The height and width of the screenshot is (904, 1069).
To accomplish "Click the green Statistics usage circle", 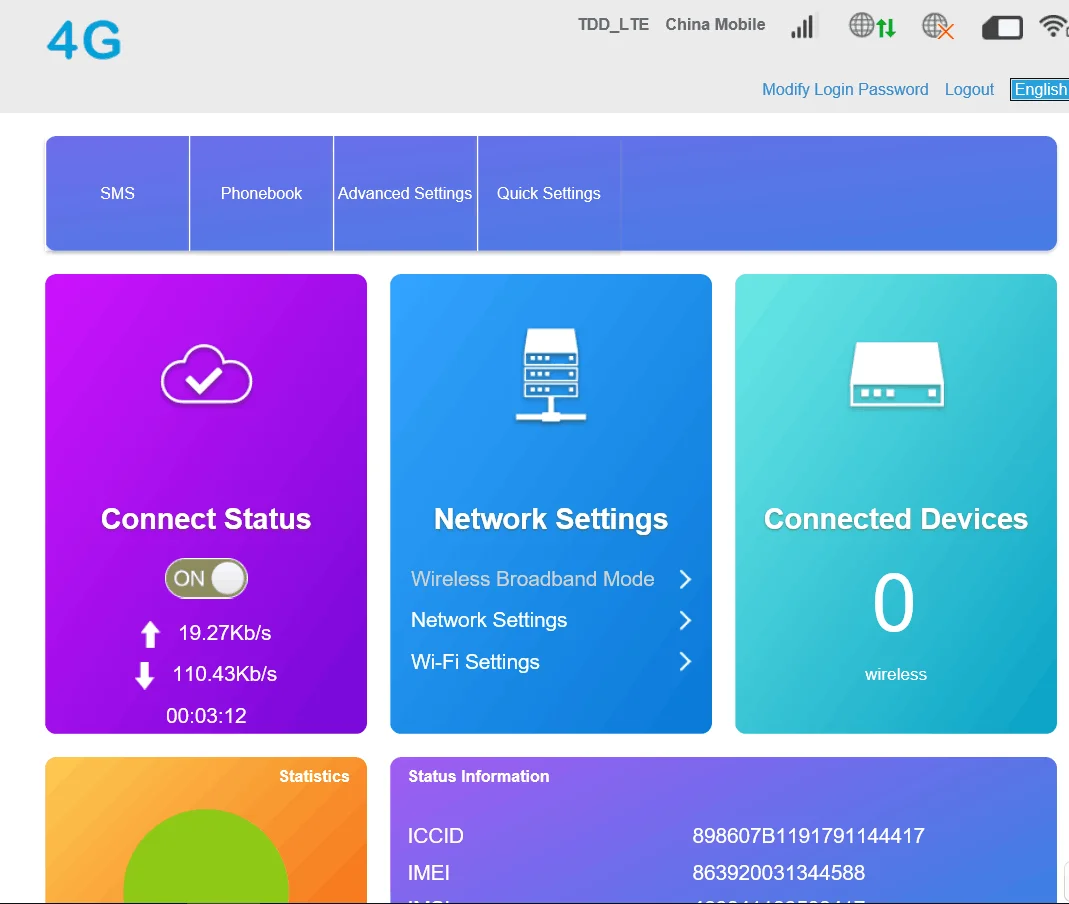I will [206, 860].
